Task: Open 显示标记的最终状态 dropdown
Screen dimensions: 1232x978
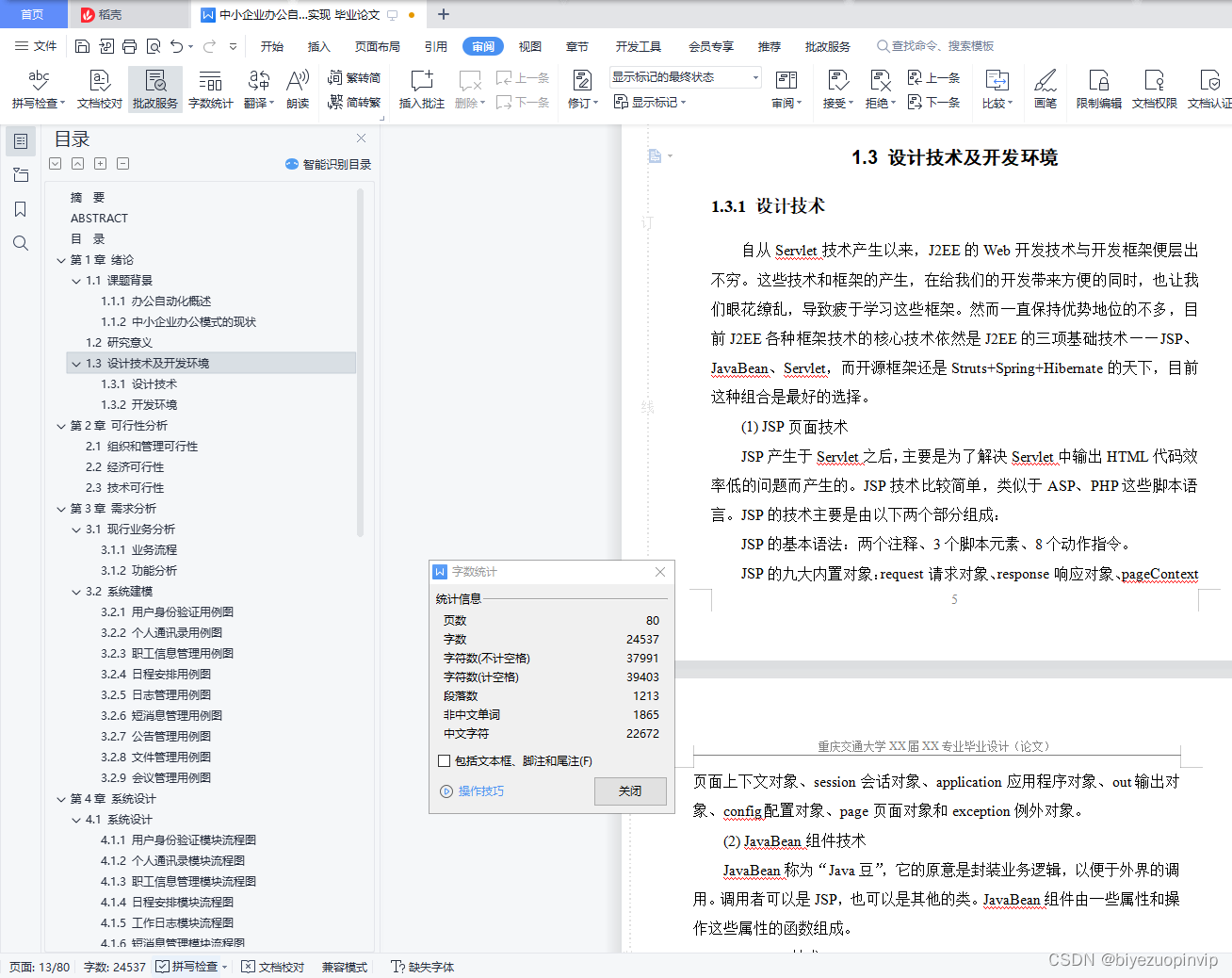Action: (x=685, y=77)
